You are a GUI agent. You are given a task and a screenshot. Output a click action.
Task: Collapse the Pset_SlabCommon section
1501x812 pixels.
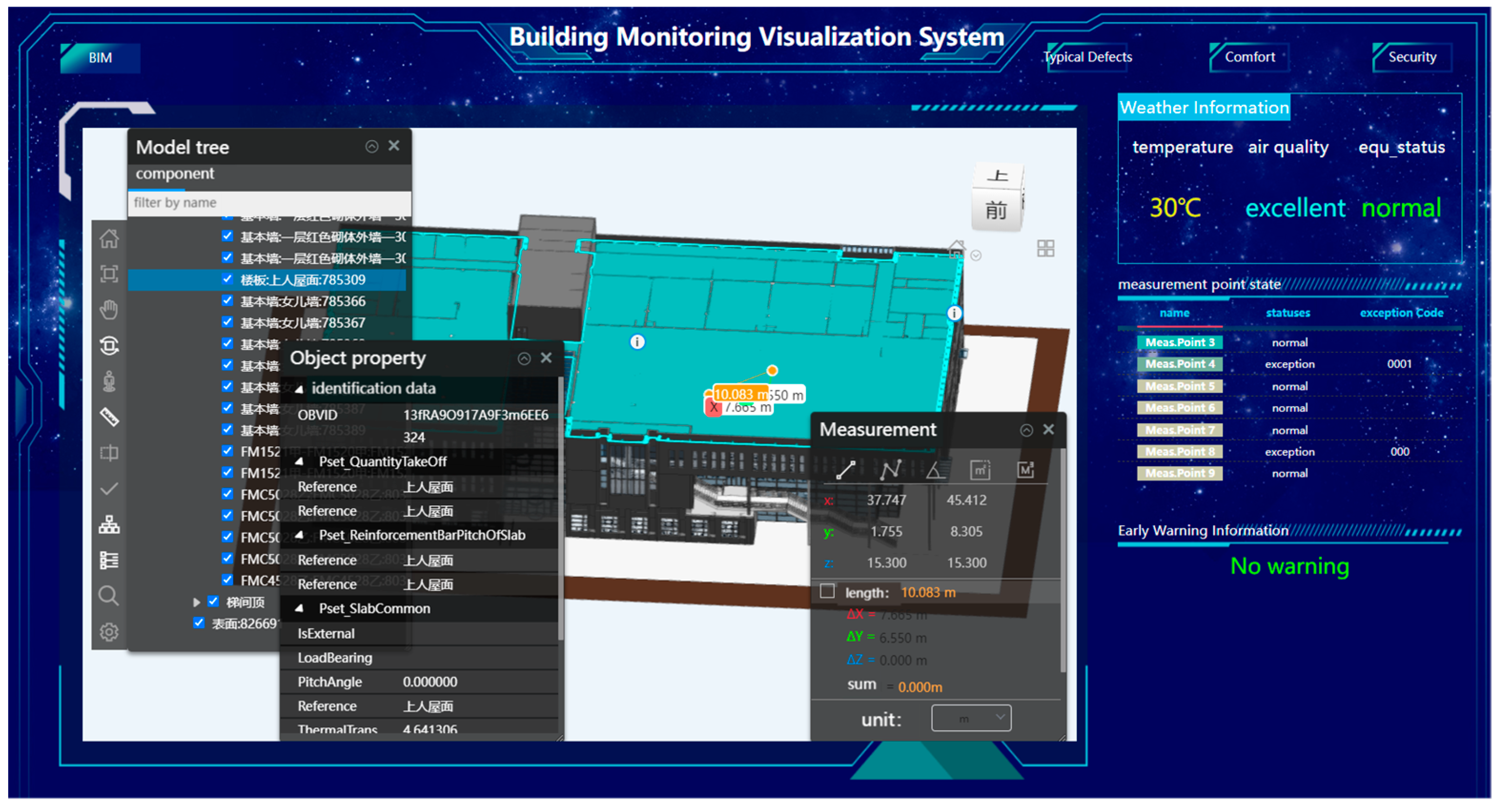click(299, 609)
